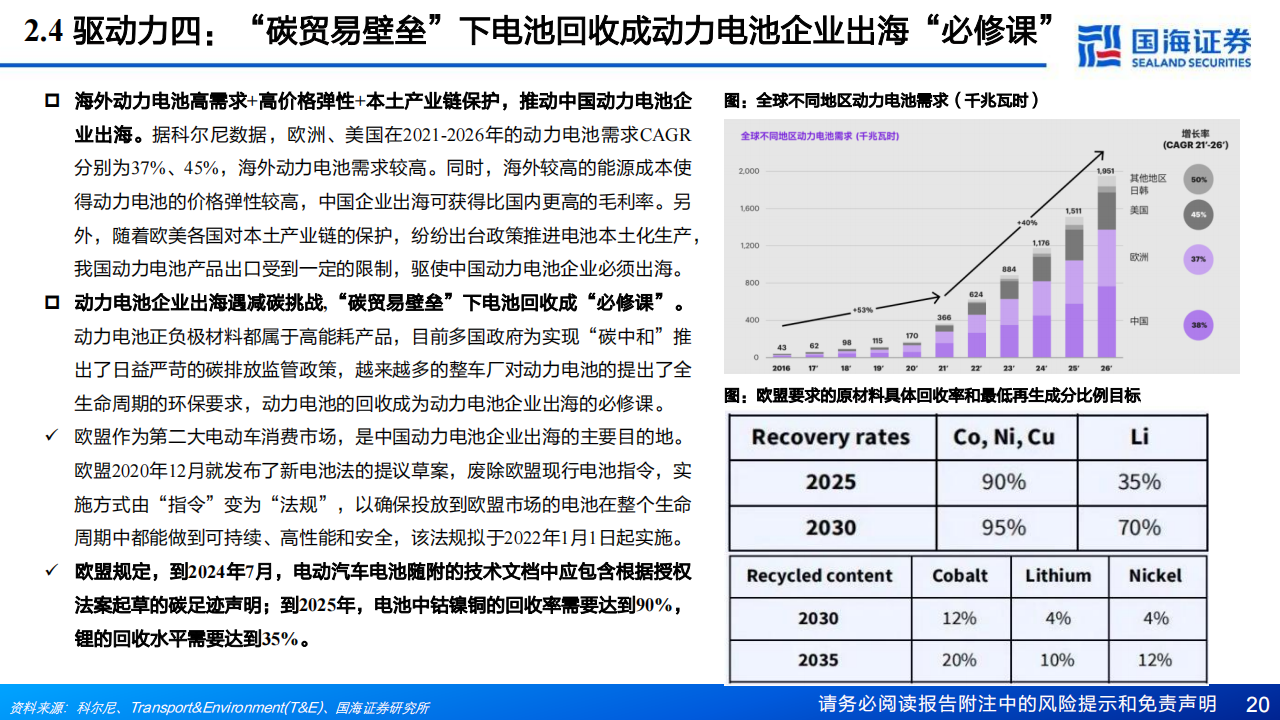Click the 中国 legend label
Image resolution: width=1280 pixels, height=720 pixels.
coord(1140,321)
